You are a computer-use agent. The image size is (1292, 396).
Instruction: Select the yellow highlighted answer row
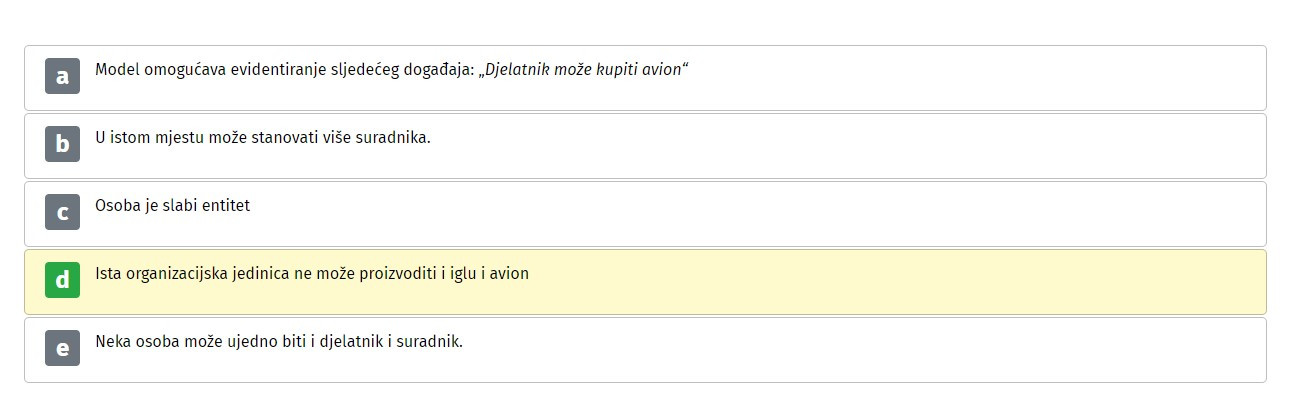point(645,282)
